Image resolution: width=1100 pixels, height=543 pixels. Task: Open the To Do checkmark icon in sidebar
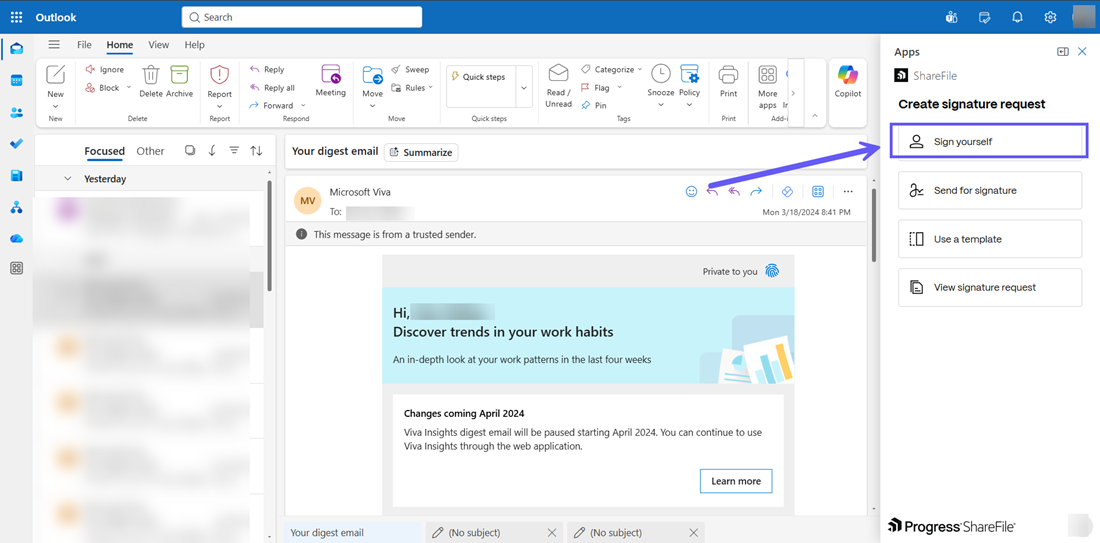pos(16,144)
